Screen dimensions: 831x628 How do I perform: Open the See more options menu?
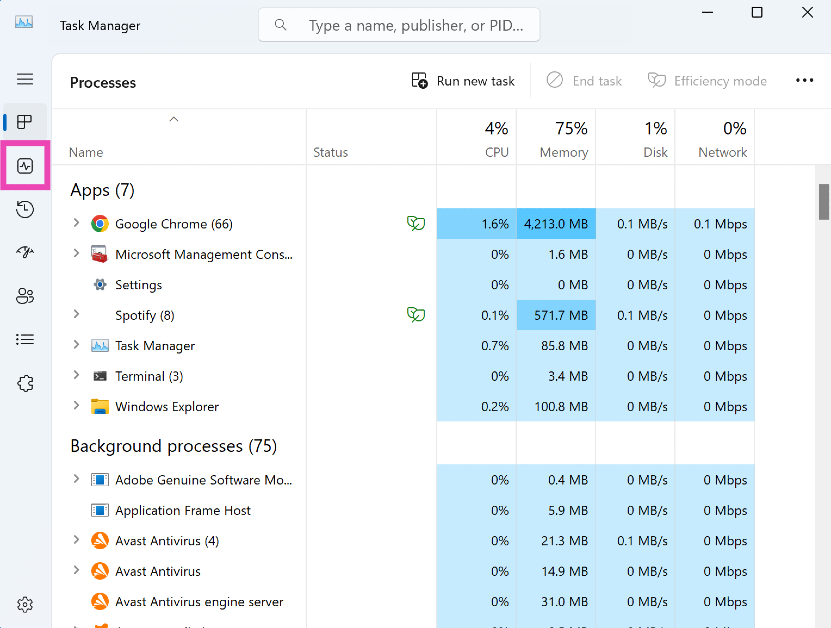click(804, 81)
